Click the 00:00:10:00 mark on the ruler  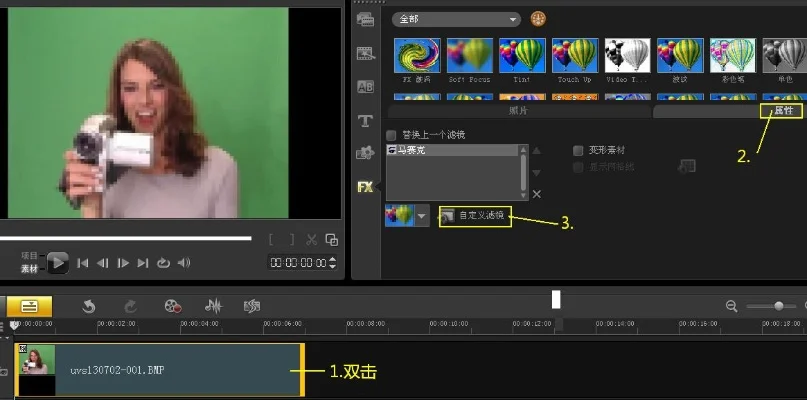tap(448, 324)
